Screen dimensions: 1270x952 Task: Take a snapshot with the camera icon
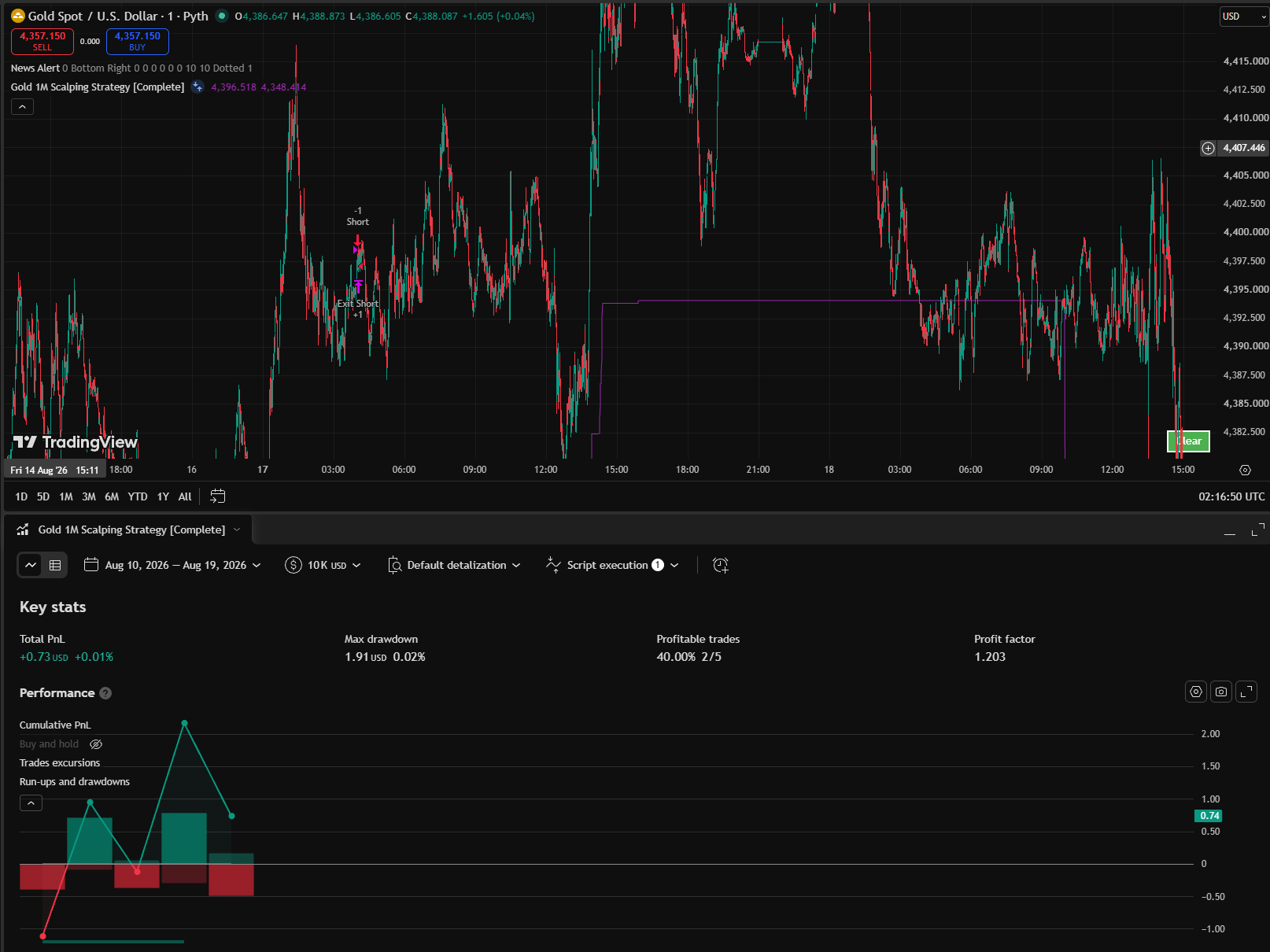coord(1221,692)
